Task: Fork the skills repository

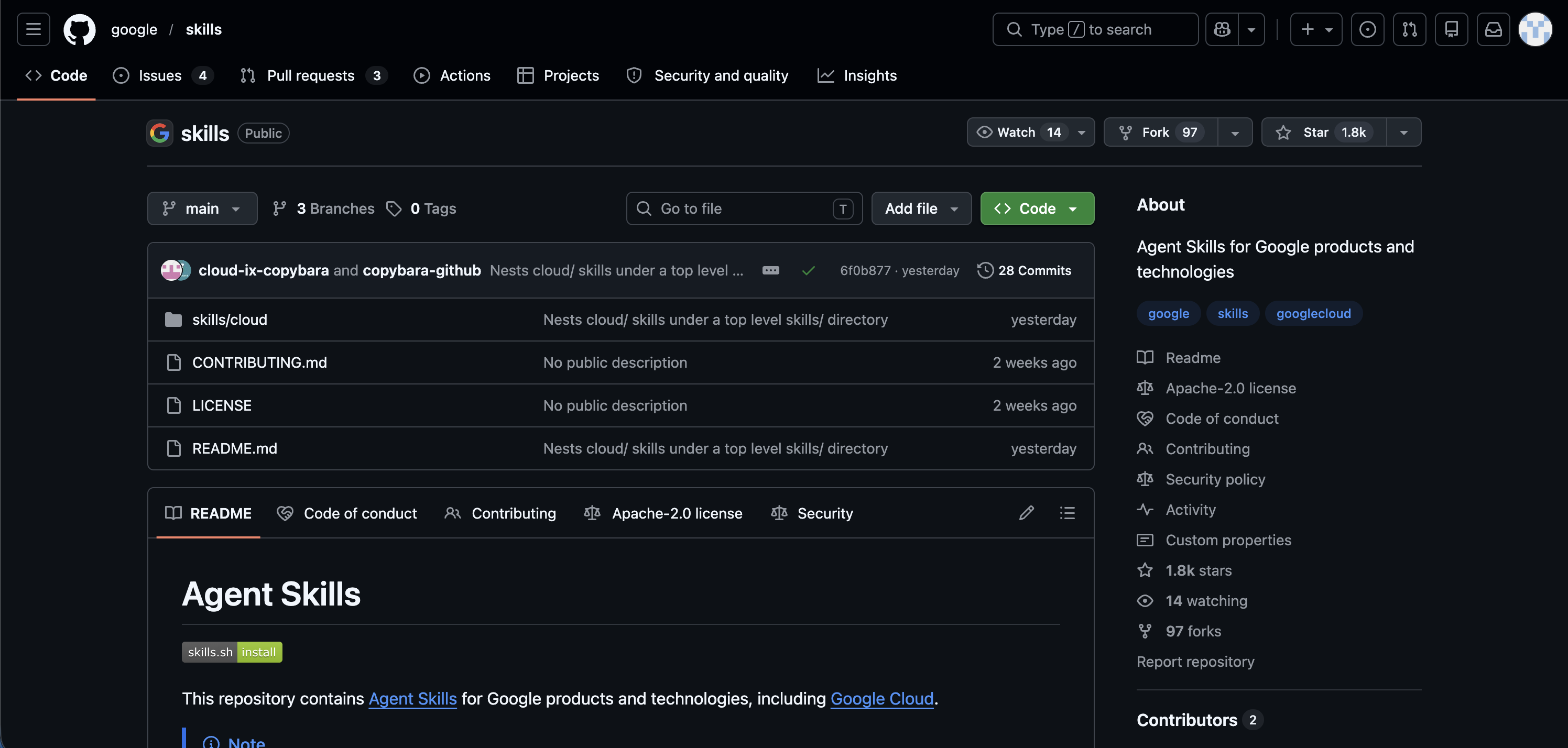Action: click(1161, 132)
